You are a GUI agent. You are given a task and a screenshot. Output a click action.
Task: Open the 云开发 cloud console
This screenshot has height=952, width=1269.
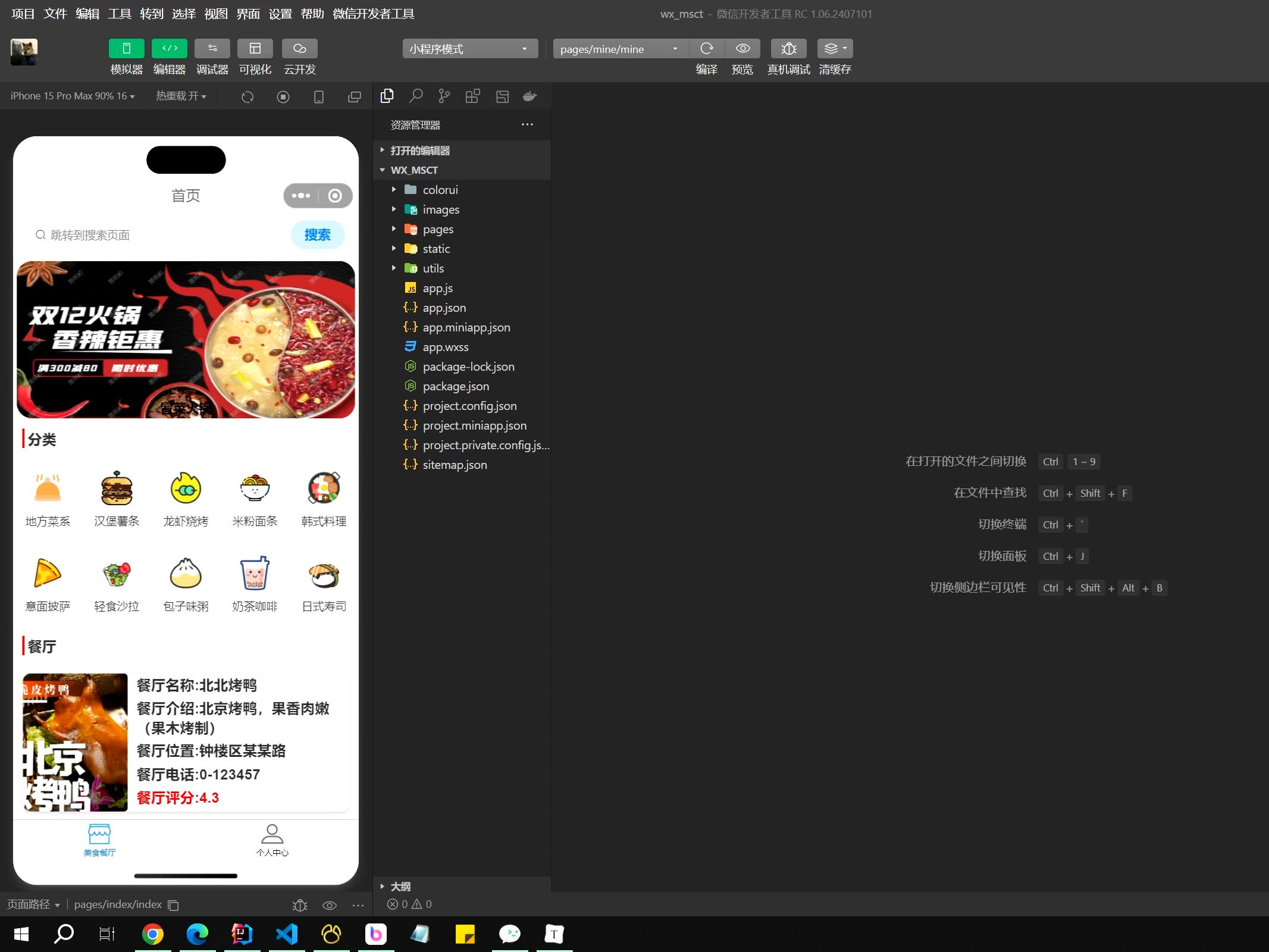click(299, 57)
